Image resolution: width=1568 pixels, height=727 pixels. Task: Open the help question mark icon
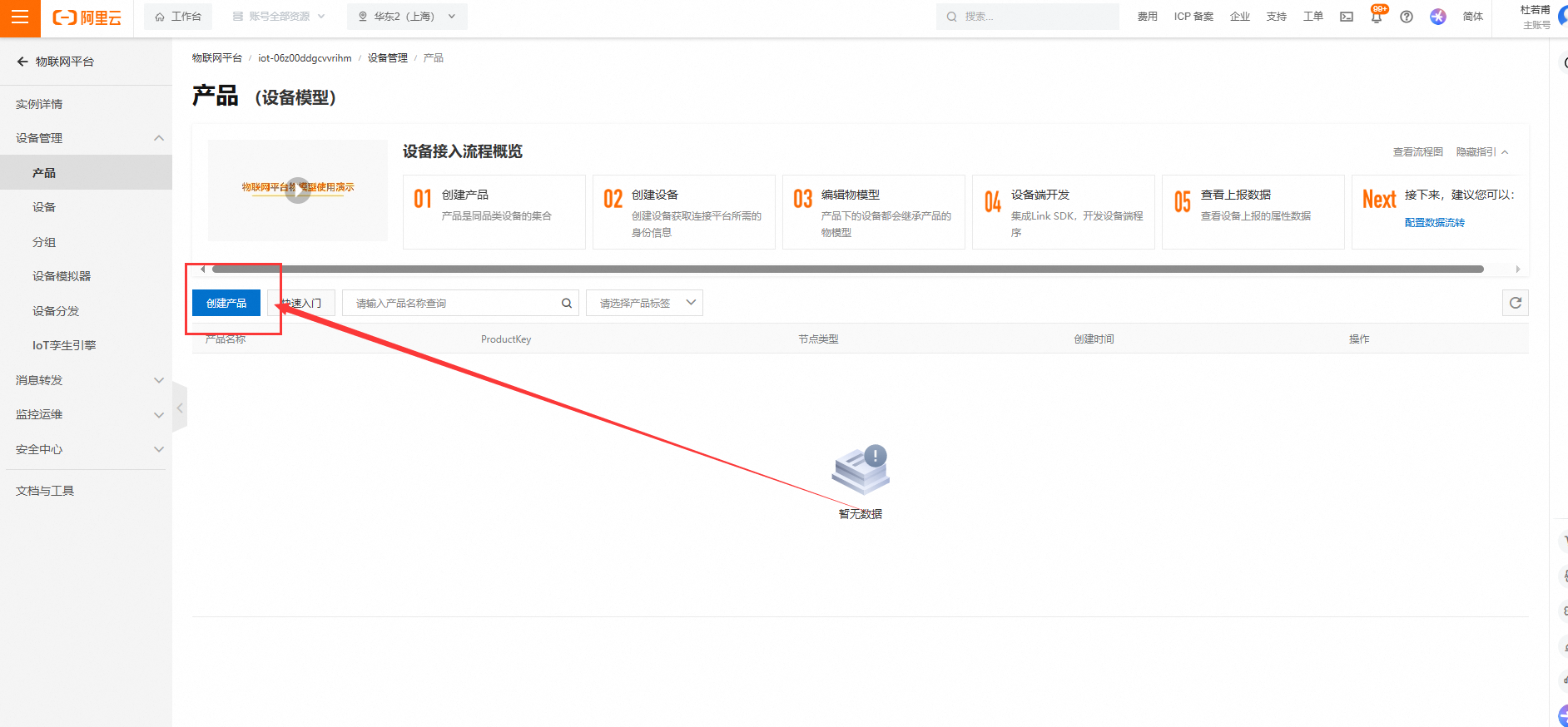1407,17
